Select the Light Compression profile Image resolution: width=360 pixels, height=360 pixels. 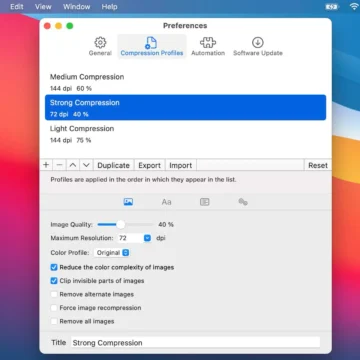[185, 134]
